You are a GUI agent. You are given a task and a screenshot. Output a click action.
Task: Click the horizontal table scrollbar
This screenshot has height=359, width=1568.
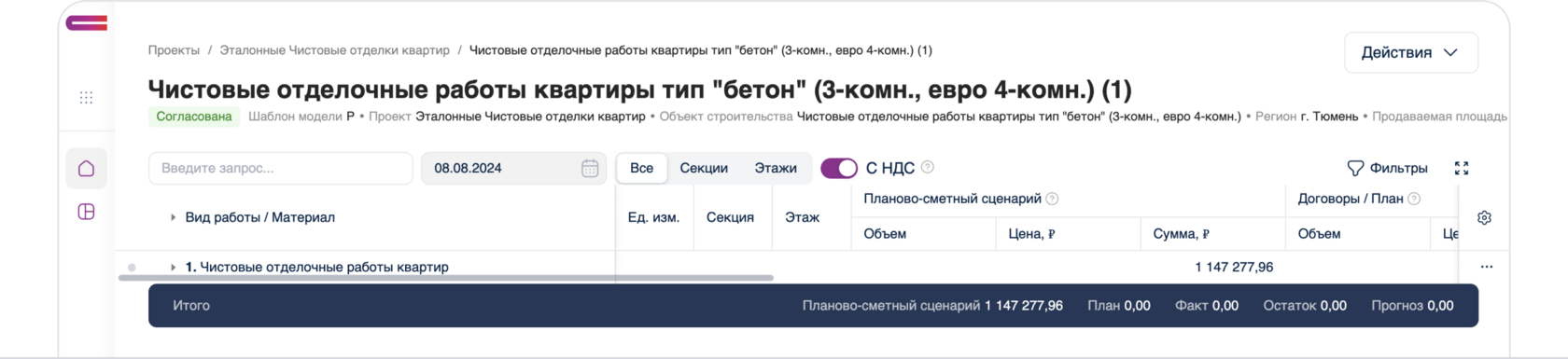(446, 278)
